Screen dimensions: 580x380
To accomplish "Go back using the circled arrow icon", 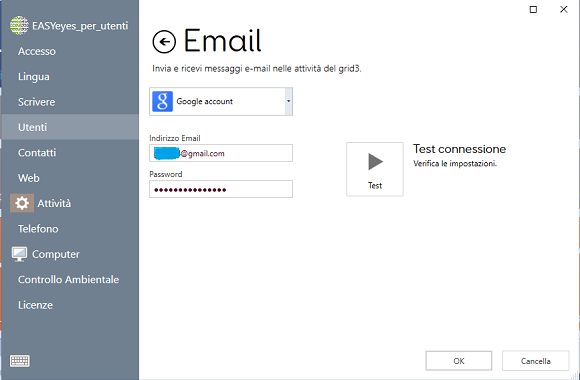I will tap(164, 41).
